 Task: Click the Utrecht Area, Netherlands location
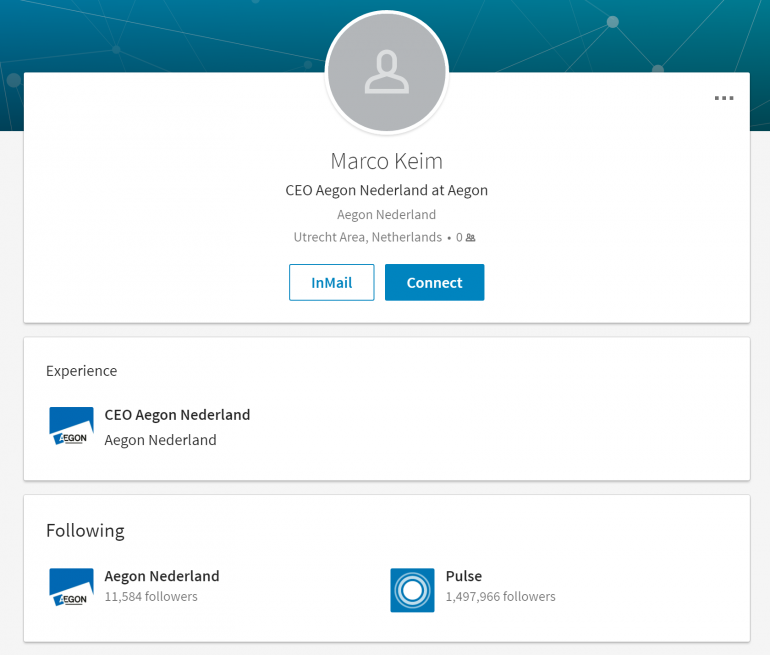[x=368, y=237]
